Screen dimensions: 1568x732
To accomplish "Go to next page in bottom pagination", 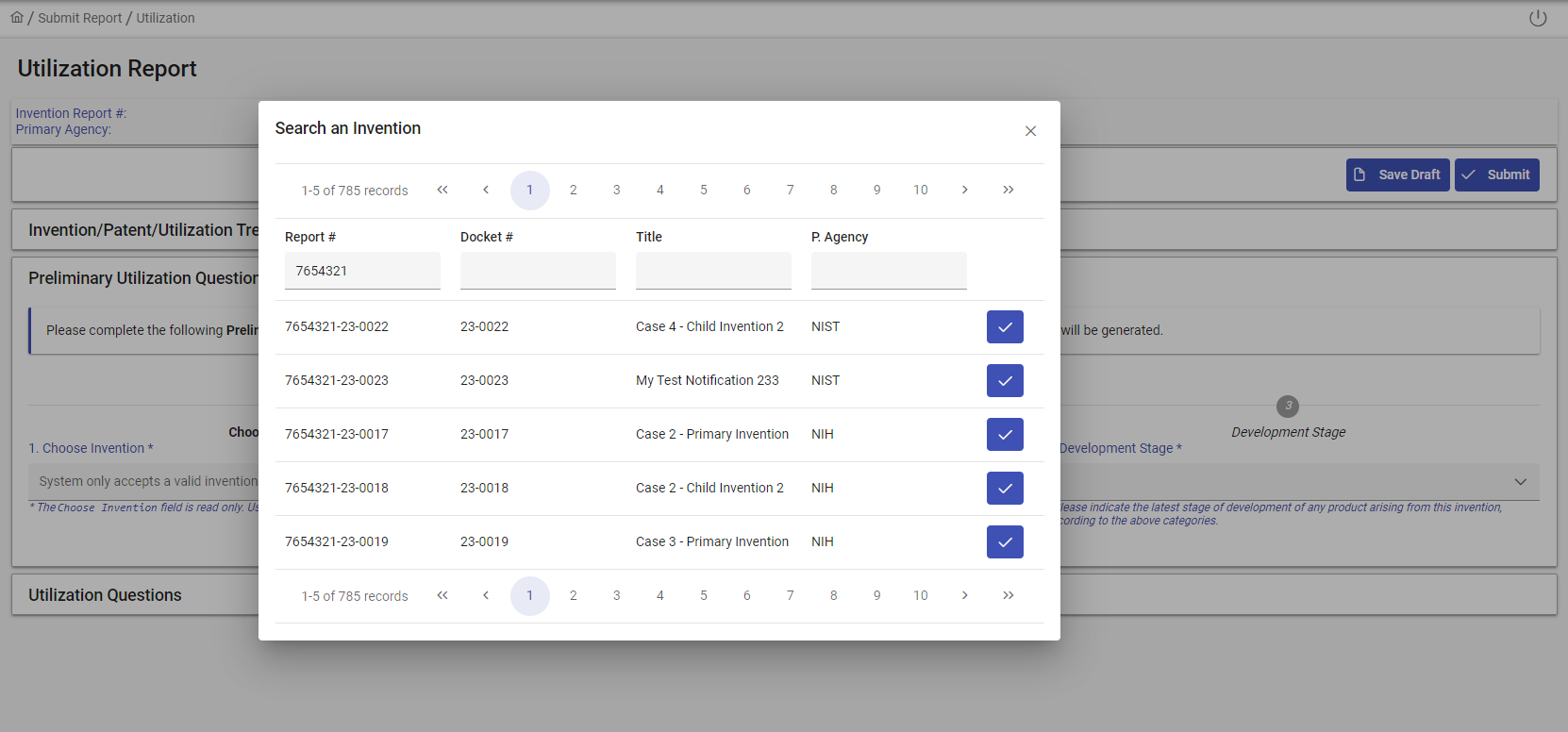I will coord(964,595).
